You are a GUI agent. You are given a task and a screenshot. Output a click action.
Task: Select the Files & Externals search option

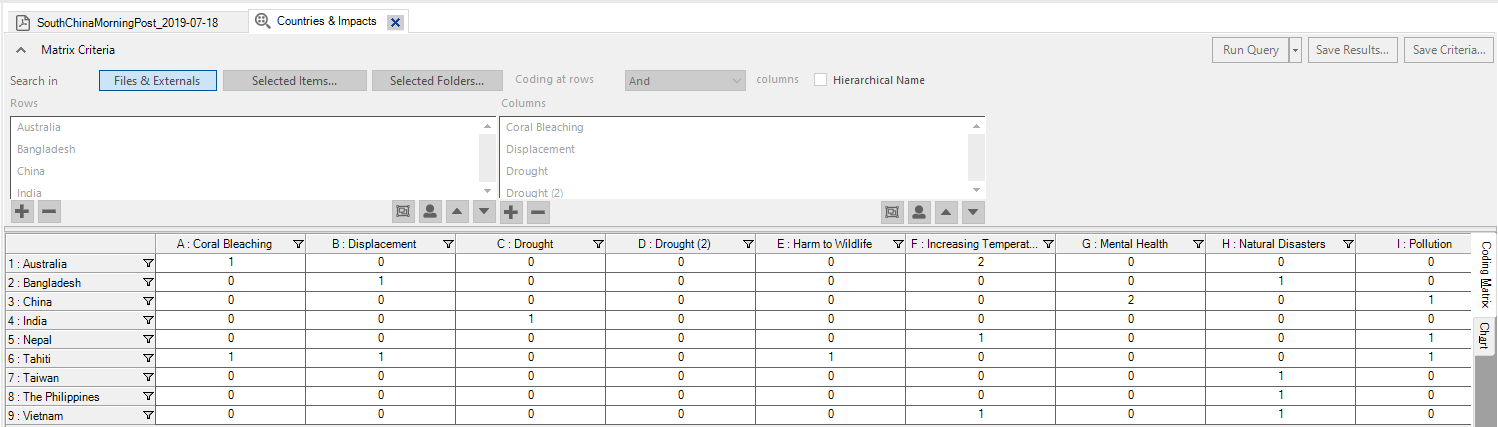[157, 81]
